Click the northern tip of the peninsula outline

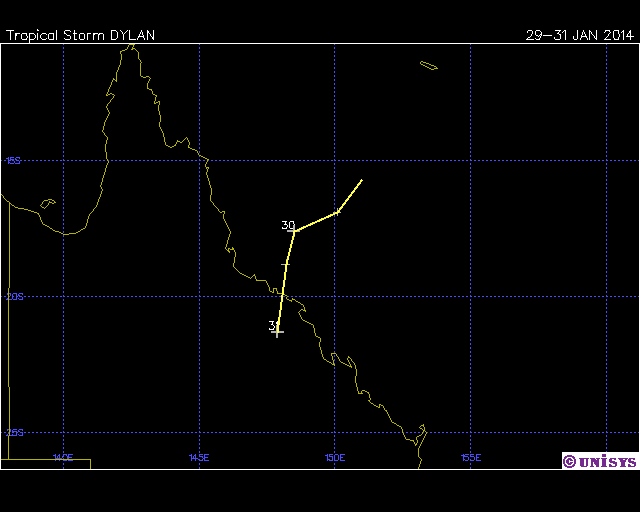pos(127,46)
